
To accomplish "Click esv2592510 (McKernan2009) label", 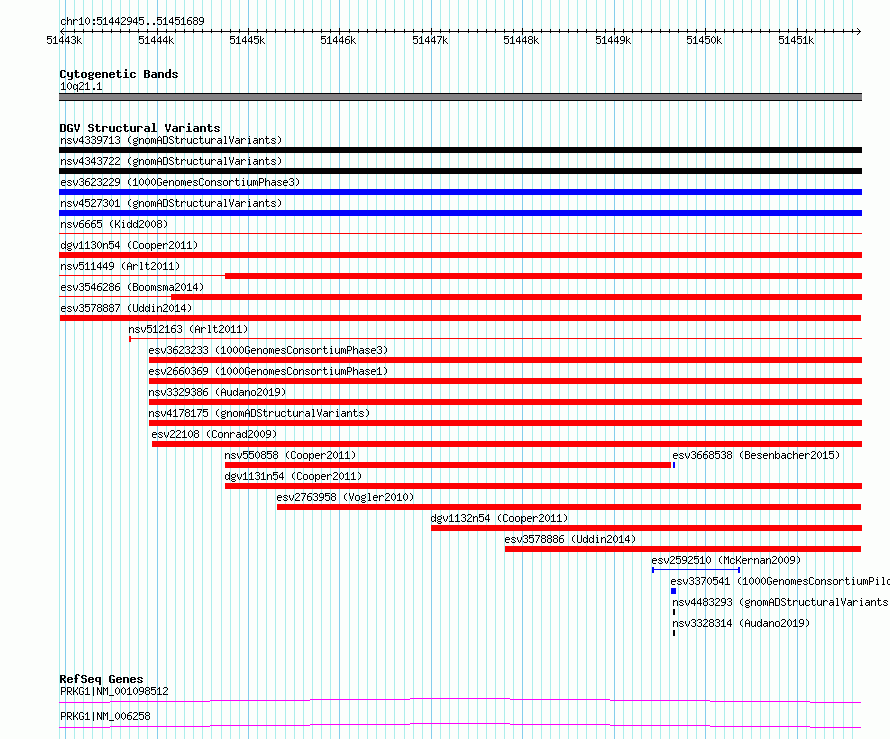I will pos(726,560).
